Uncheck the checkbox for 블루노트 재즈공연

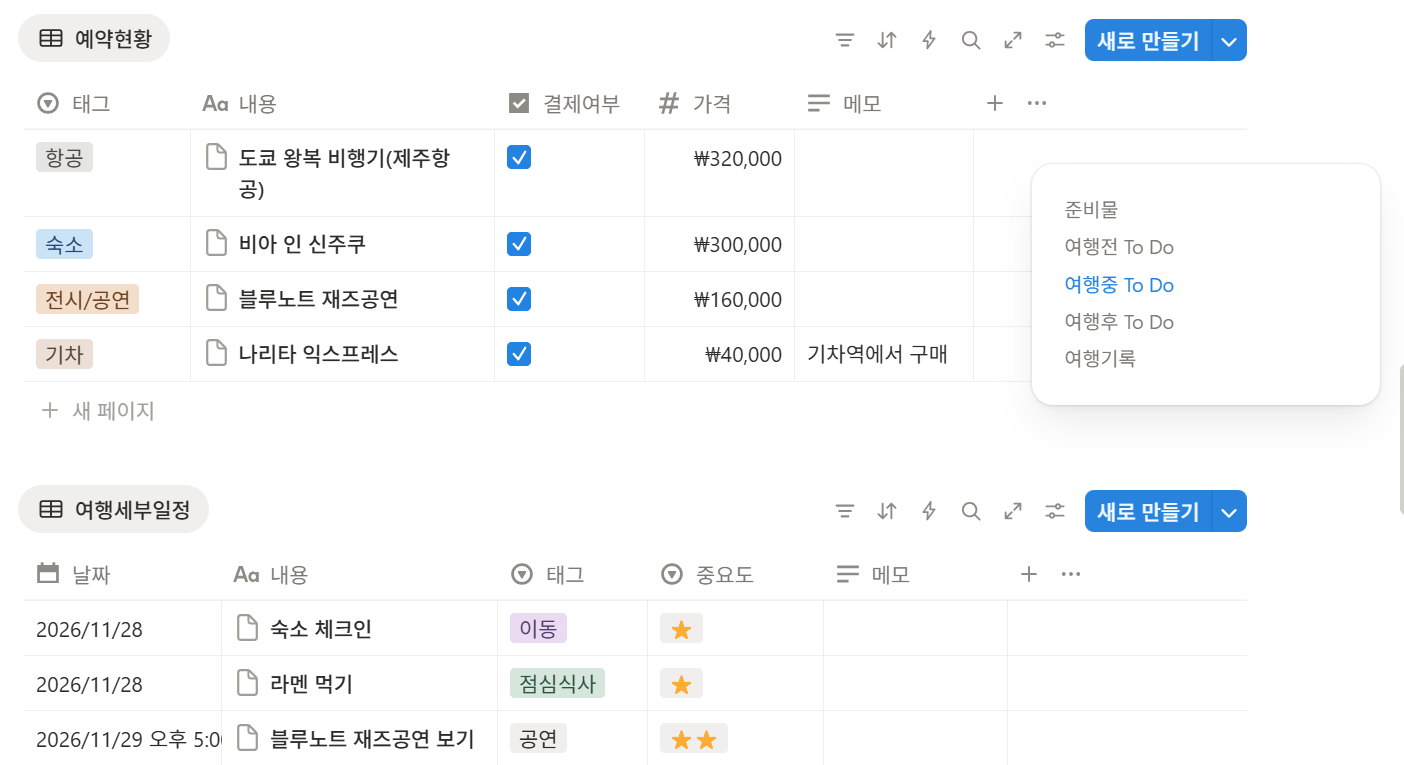coord(519,298)
